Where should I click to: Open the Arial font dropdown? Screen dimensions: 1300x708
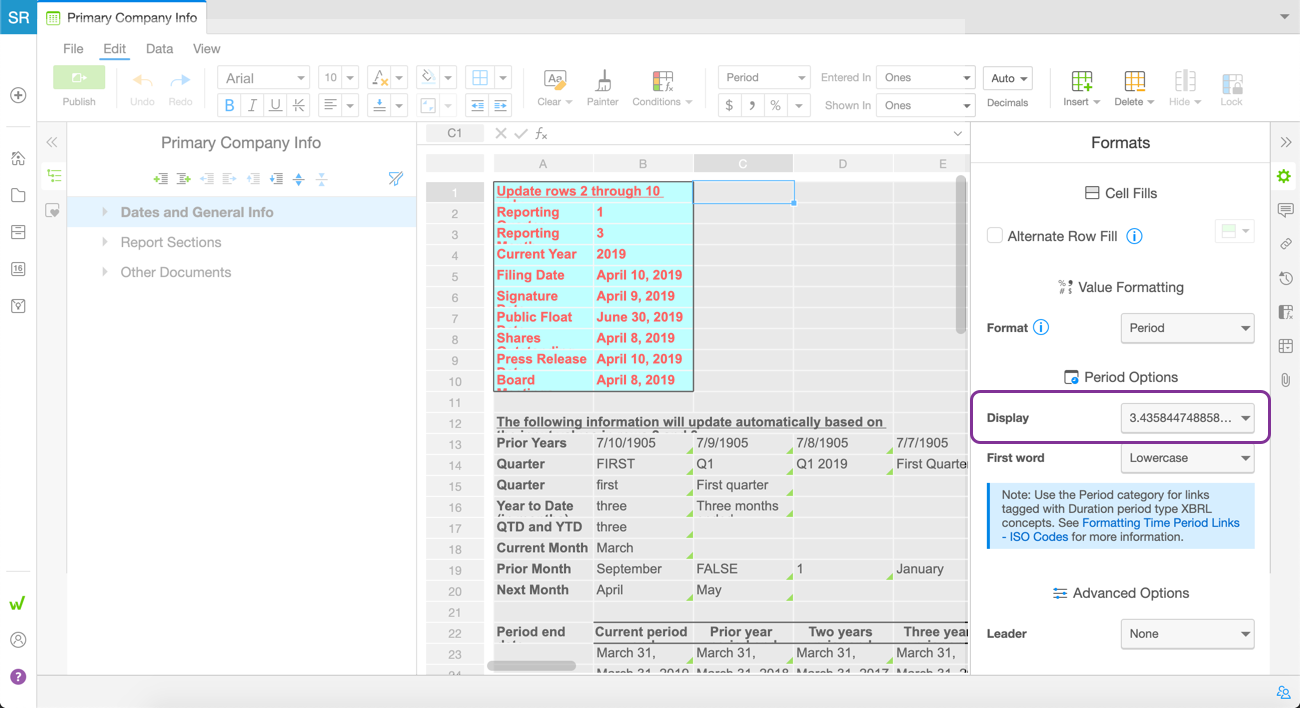coord(263,78)
